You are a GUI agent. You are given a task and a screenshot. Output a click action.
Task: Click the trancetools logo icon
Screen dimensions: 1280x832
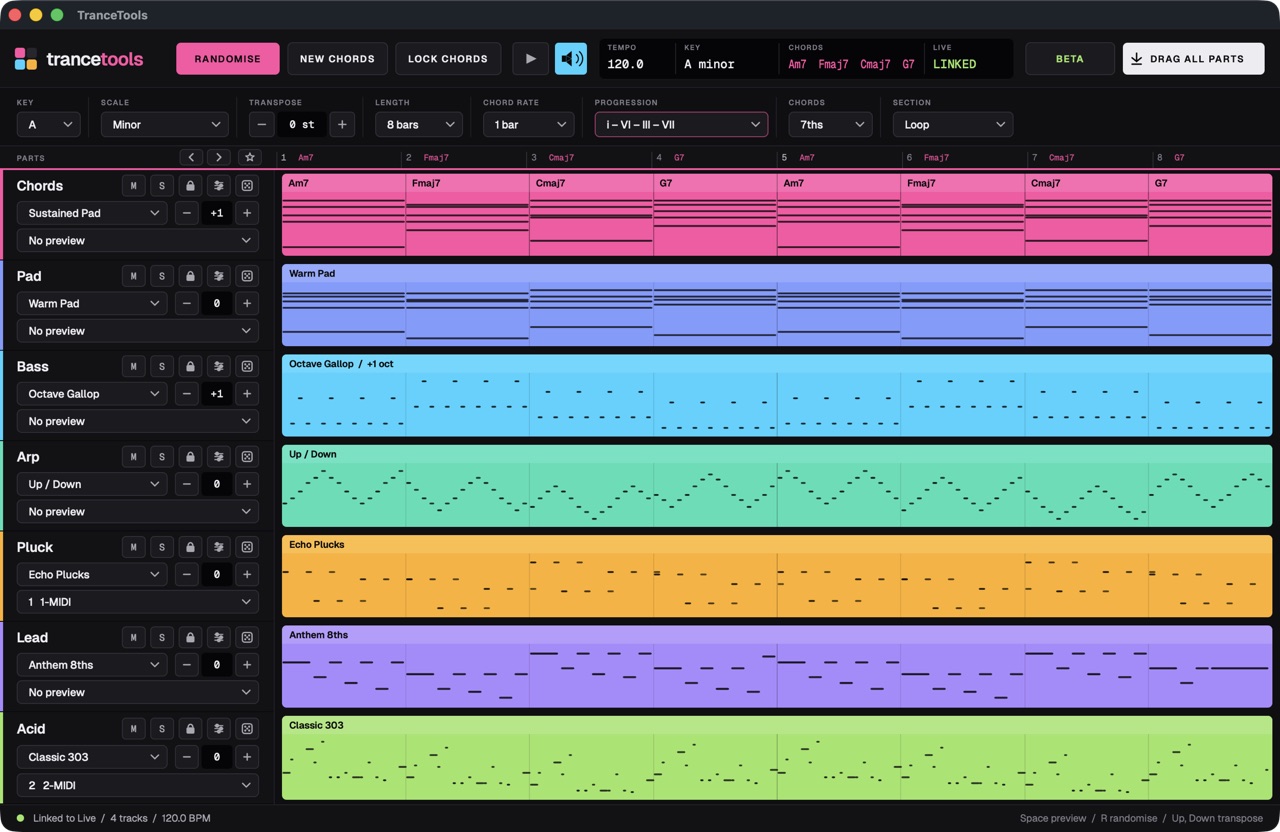click(26, 59)
